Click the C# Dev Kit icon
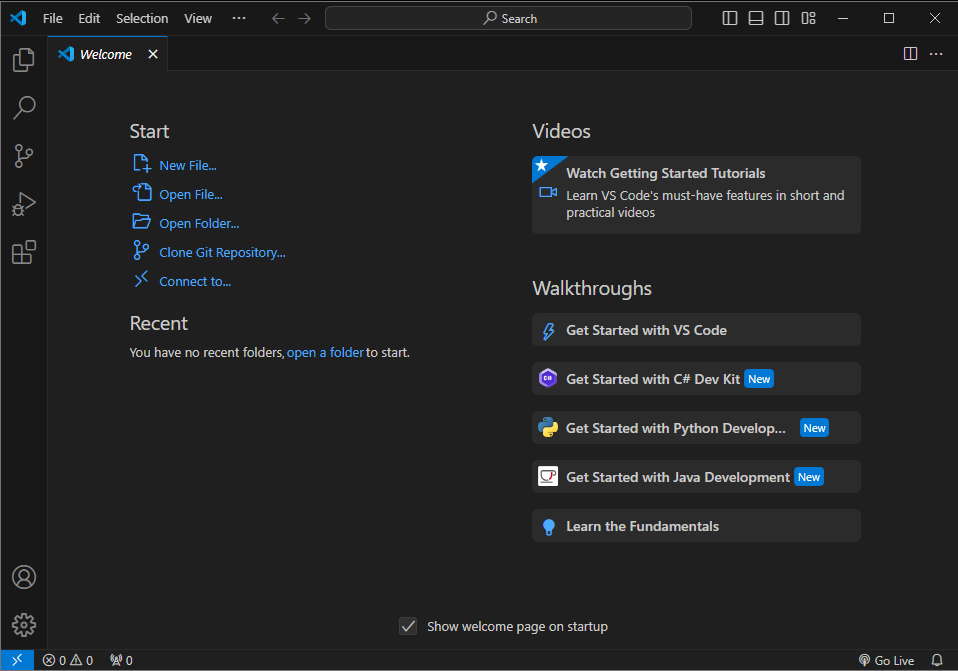Image resolution: width=958 pixels, height=671 pixels. tap(548, 378)
